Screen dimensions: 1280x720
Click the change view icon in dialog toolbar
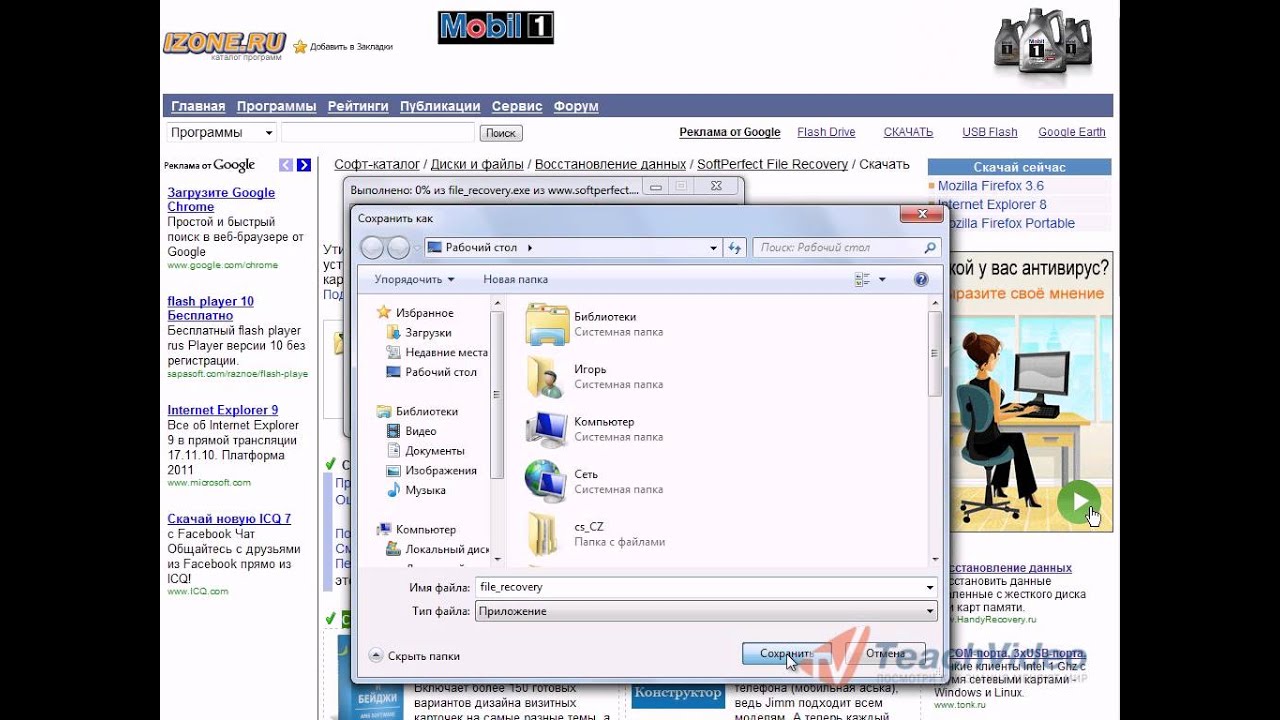(862, 280)
